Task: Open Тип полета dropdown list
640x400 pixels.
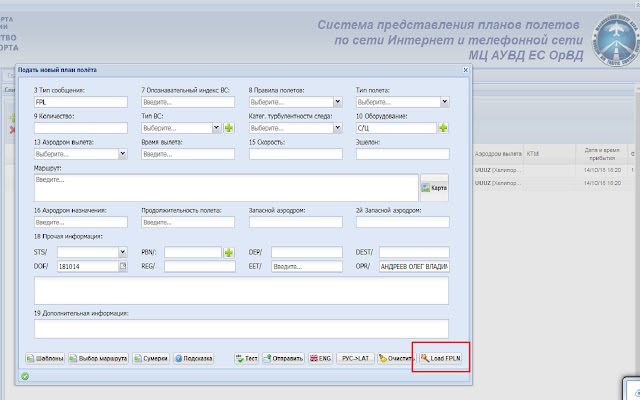Action: coord(444,102)
